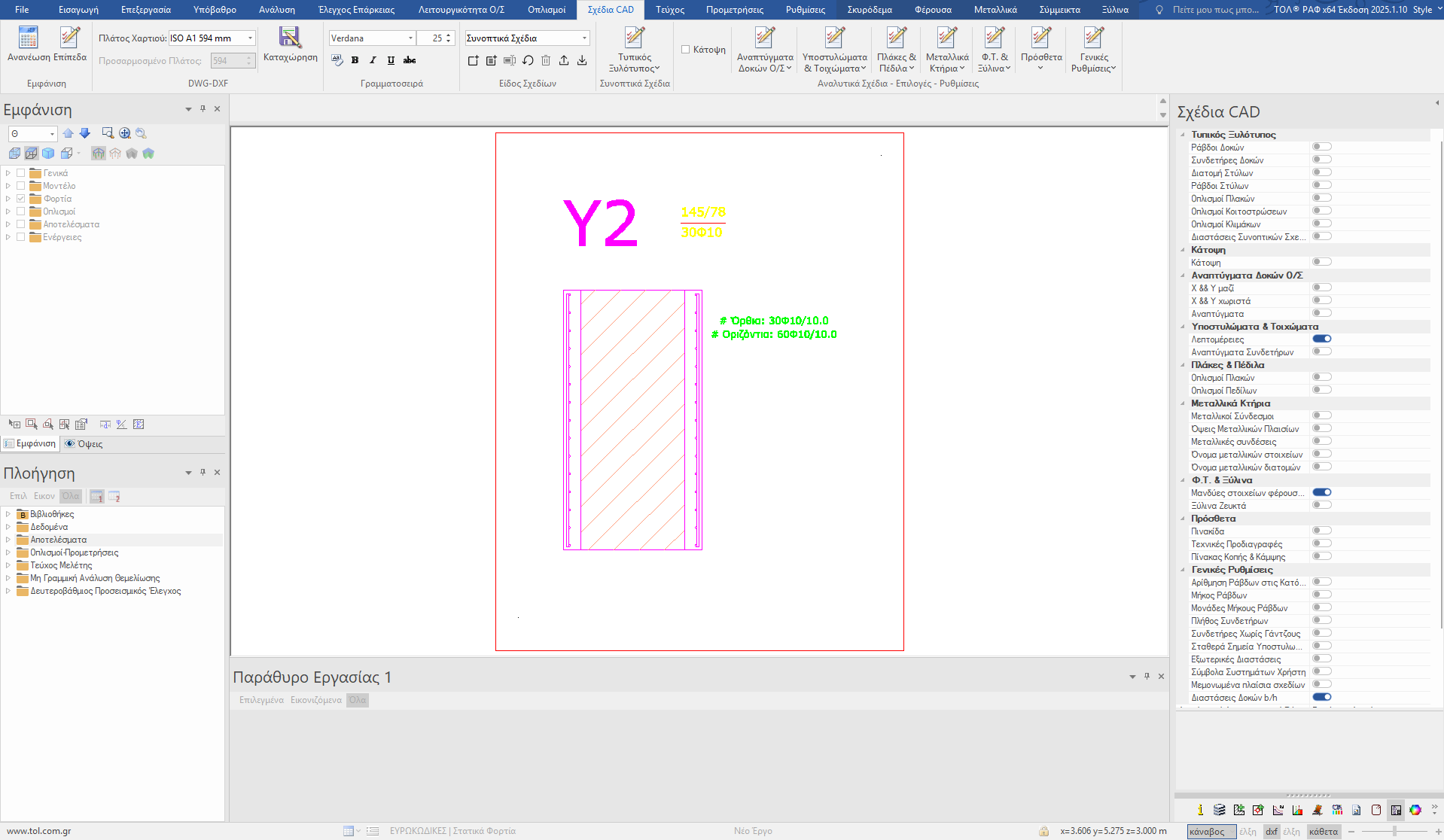1444x840 pixels.
Task: Click the zoom window magnifier icon
Action: [x=108, y=133]
